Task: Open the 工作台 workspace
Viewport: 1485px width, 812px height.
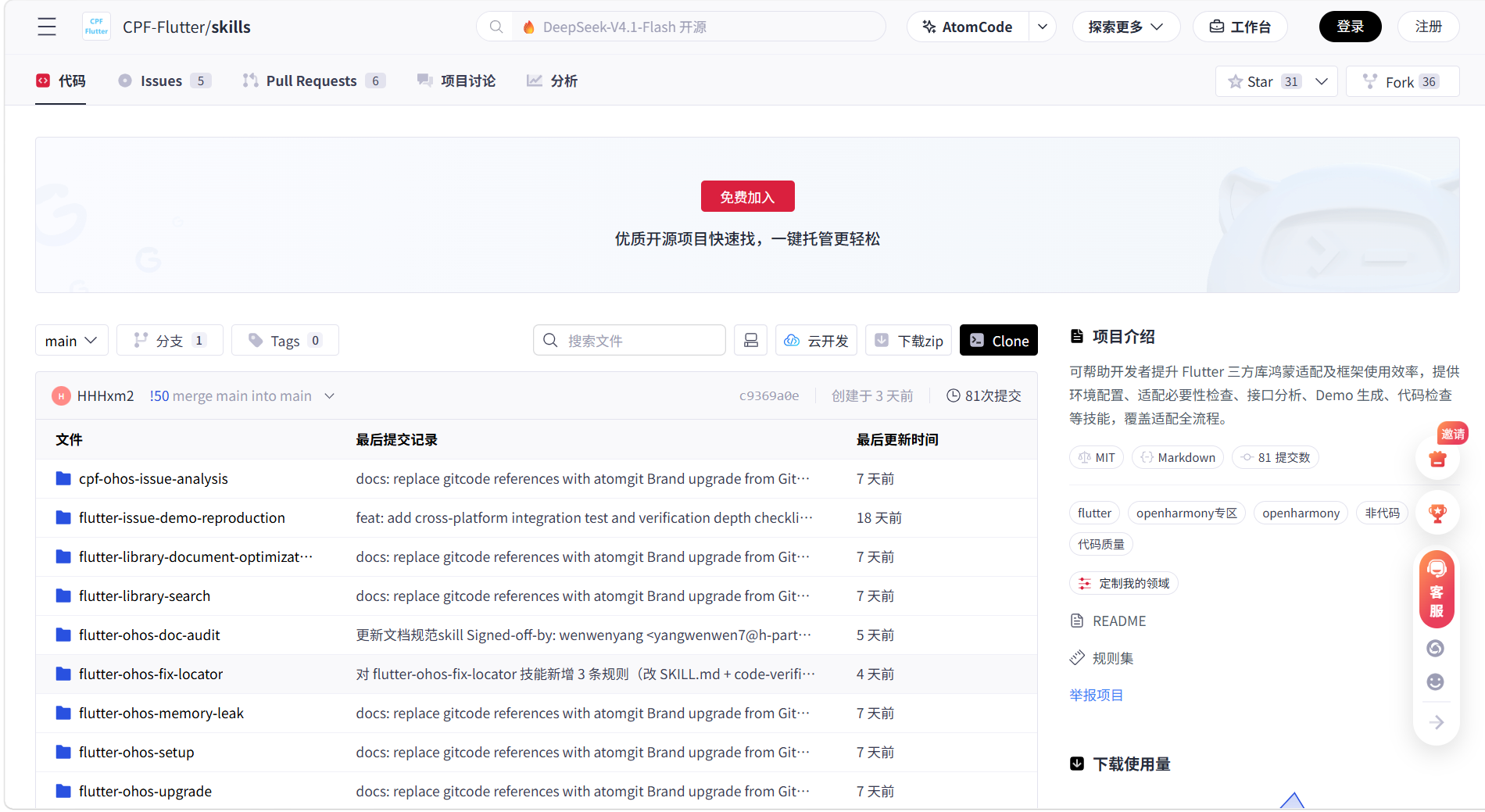Action: click(1240, 27)
